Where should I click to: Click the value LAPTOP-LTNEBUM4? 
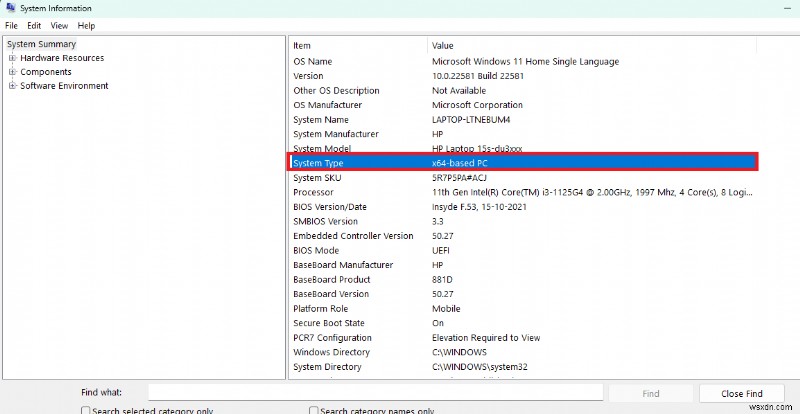click(x=471, y=120)
